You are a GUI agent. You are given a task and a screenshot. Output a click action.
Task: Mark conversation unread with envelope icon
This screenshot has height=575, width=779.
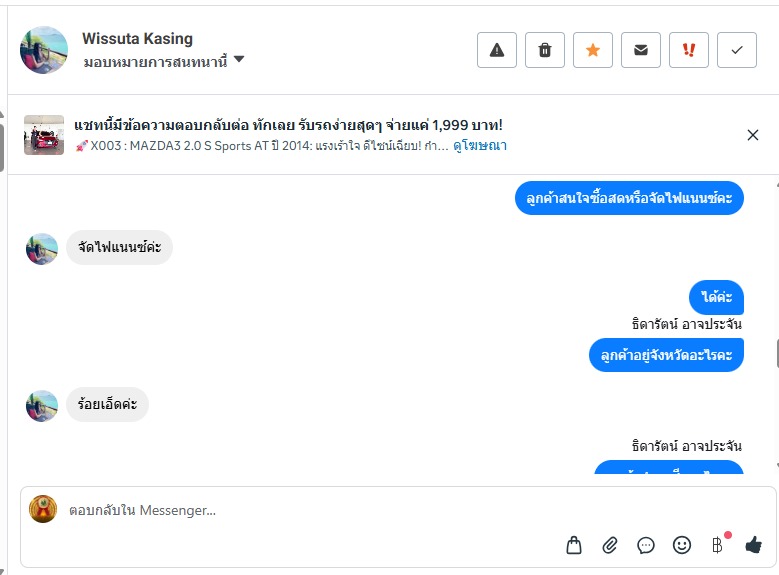641,50
